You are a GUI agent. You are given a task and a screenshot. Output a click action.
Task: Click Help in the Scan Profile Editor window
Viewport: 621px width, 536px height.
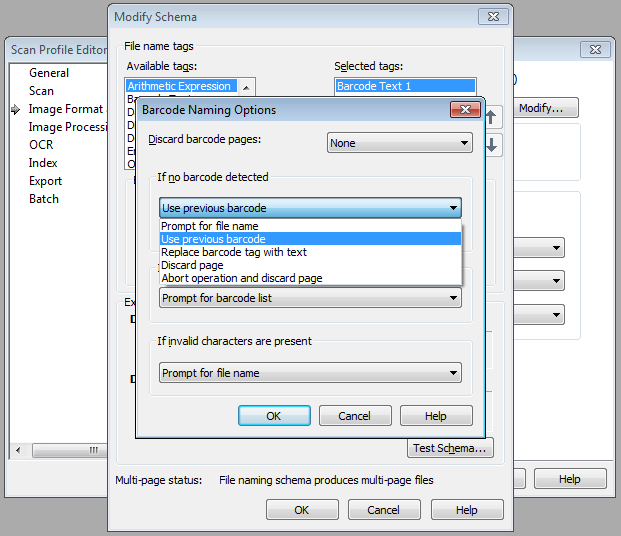pyautogui.click(x=570, y=479)
